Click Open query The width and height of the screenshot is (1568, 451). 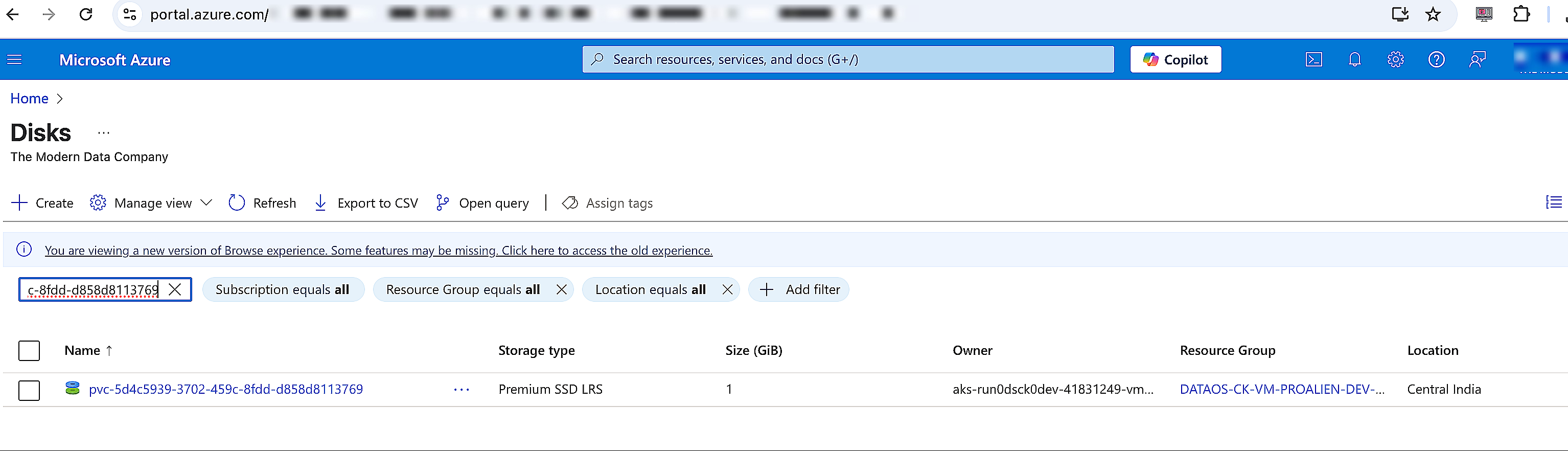(482, 204)
